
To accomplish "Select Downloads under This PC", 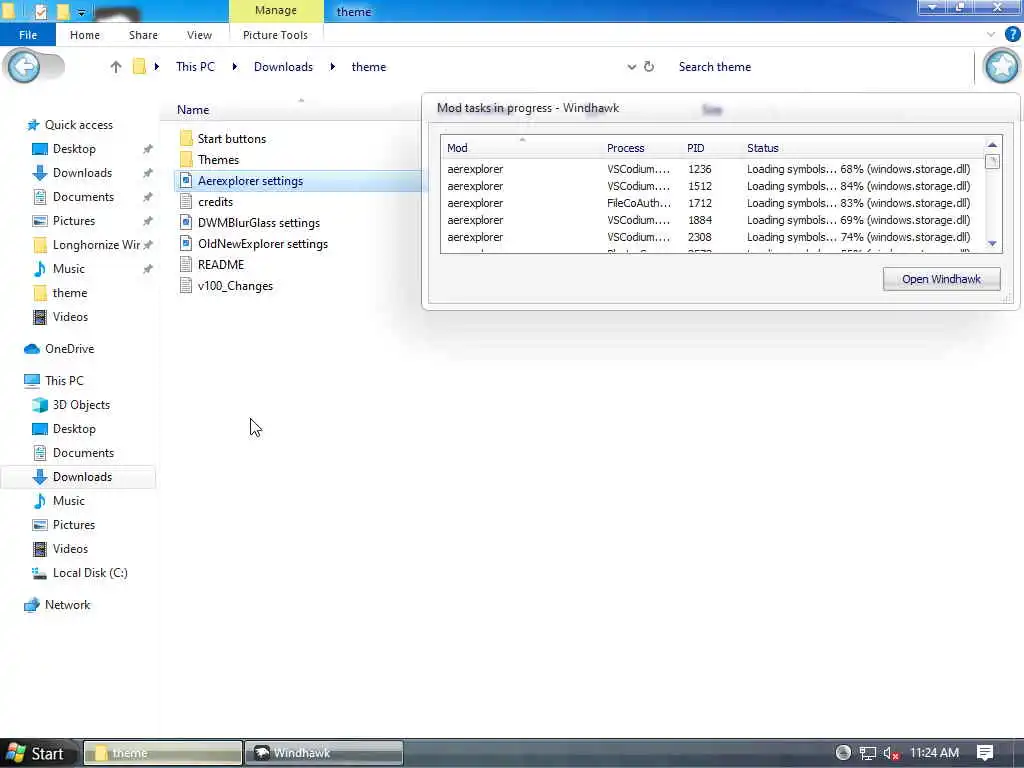I will (78, 477).
